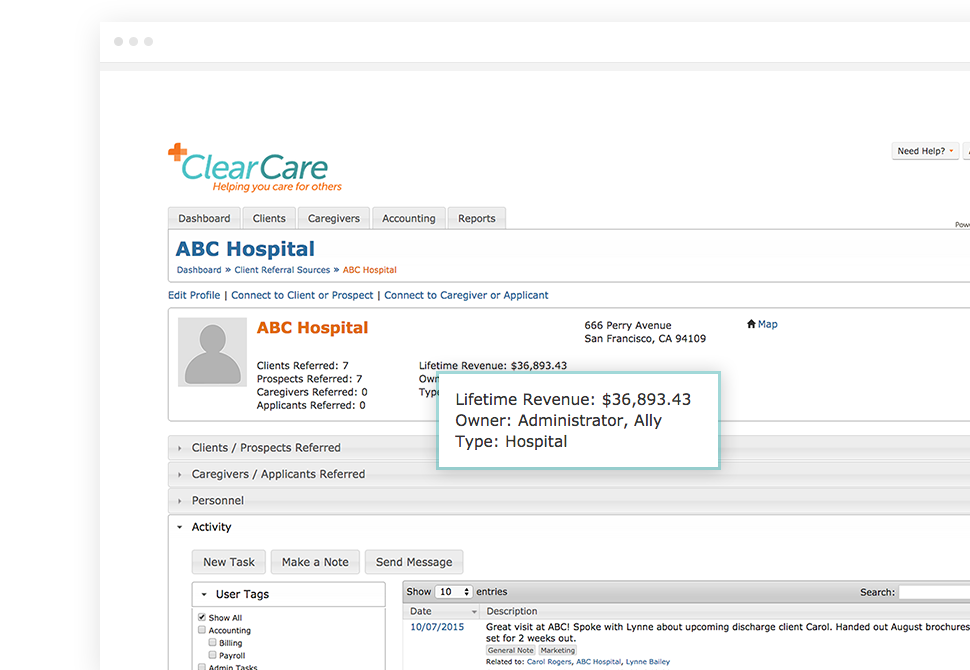Open the 10/07/2015 activity date link
Image resolution: width=970 pixels, height=670 pixels.
(437, 627)
